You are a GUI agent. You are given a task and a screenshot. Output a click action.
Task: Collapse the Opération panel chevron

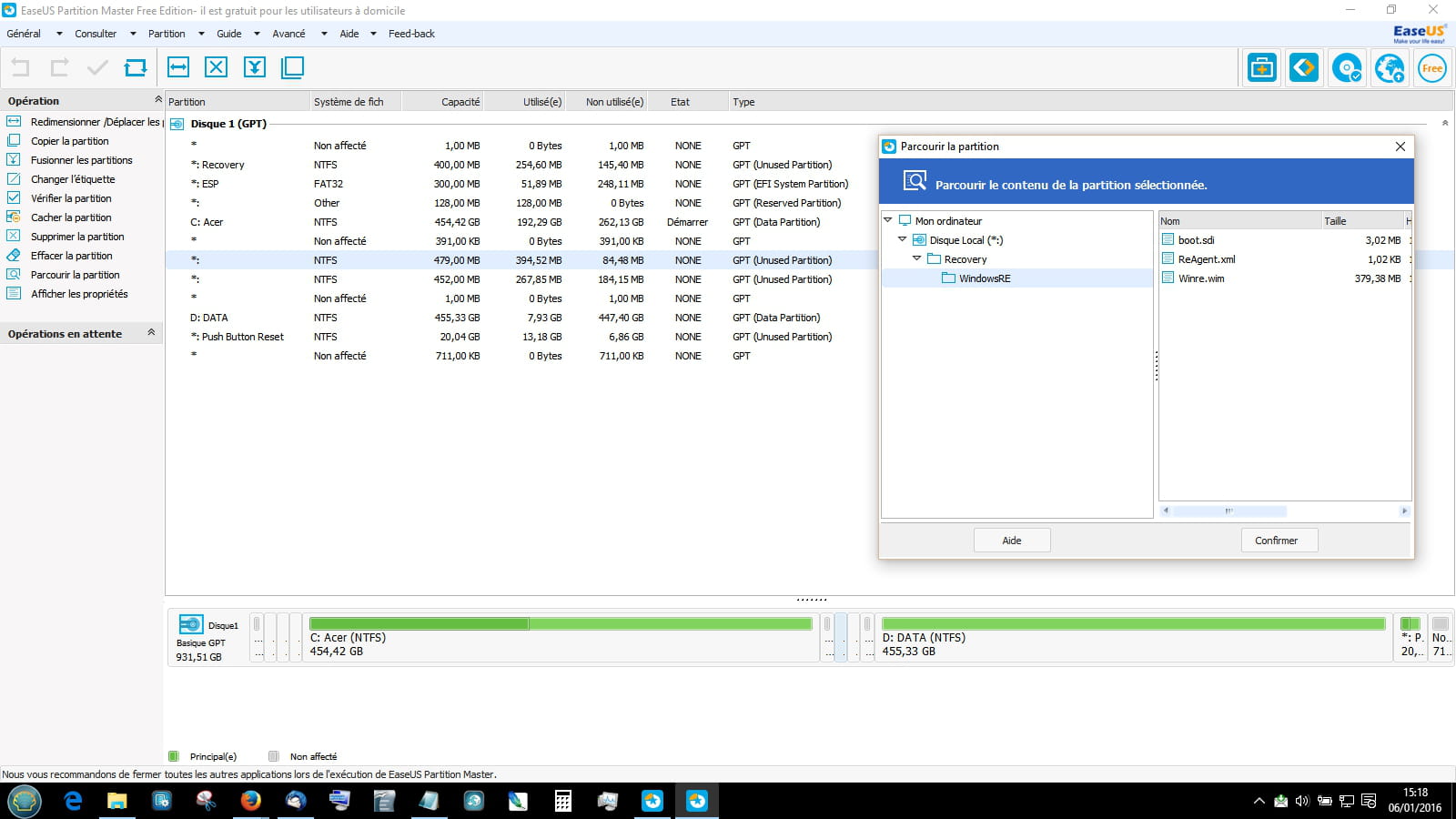[157, 100]
